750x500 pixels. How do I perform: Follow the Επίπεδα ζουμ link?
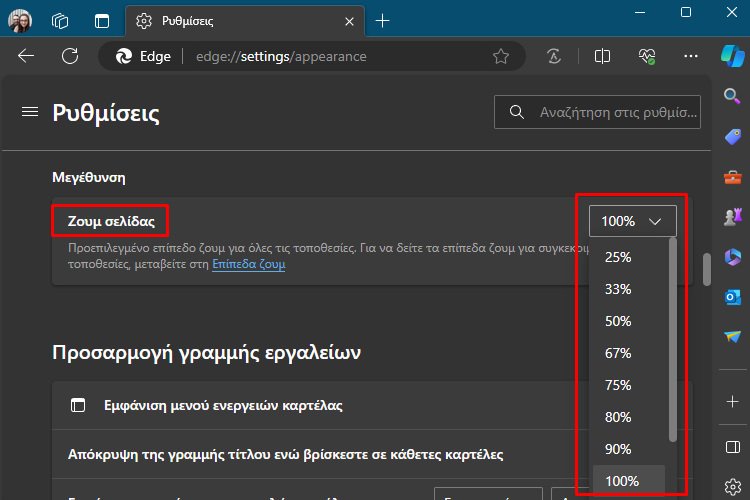pos(248,265)
